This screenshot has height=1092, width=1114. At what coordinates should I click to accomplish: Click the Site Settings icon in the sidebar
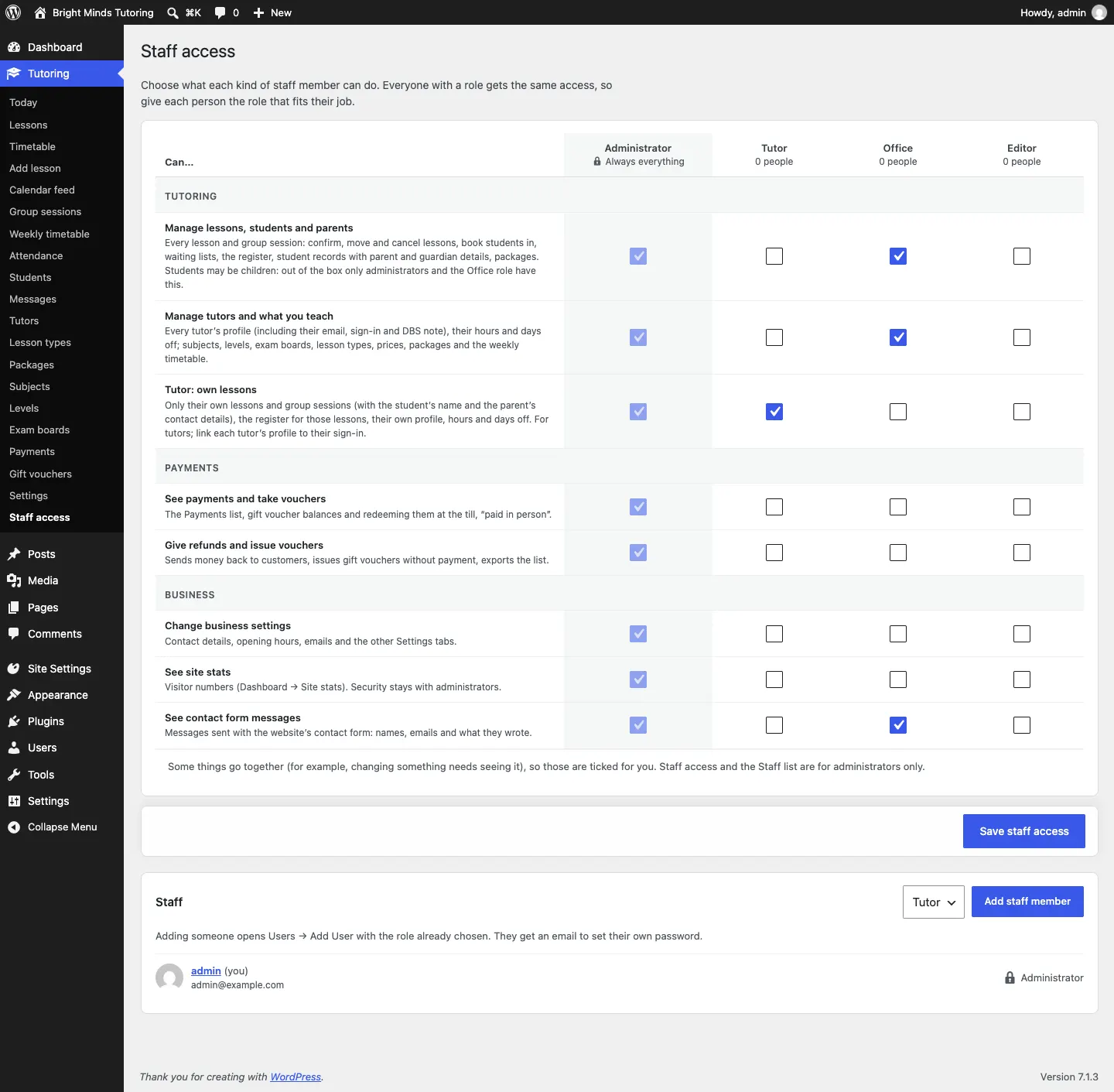(x=14, y=669)
